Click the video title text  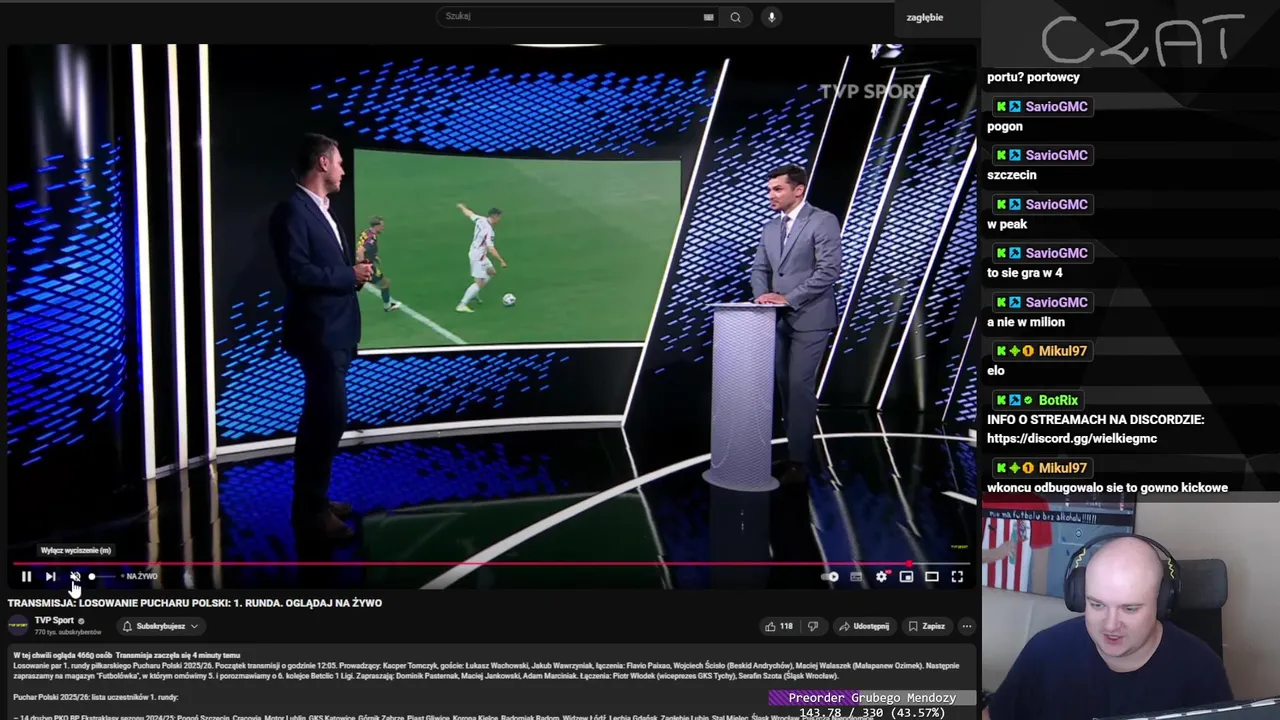[x=195, y=603]
